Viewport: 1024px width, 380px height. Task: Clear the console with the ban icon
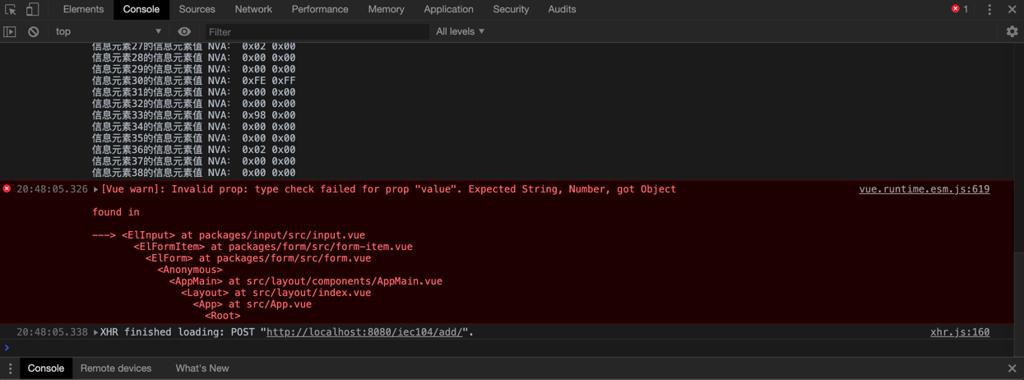pyautogui.click(x=33, y=31)
